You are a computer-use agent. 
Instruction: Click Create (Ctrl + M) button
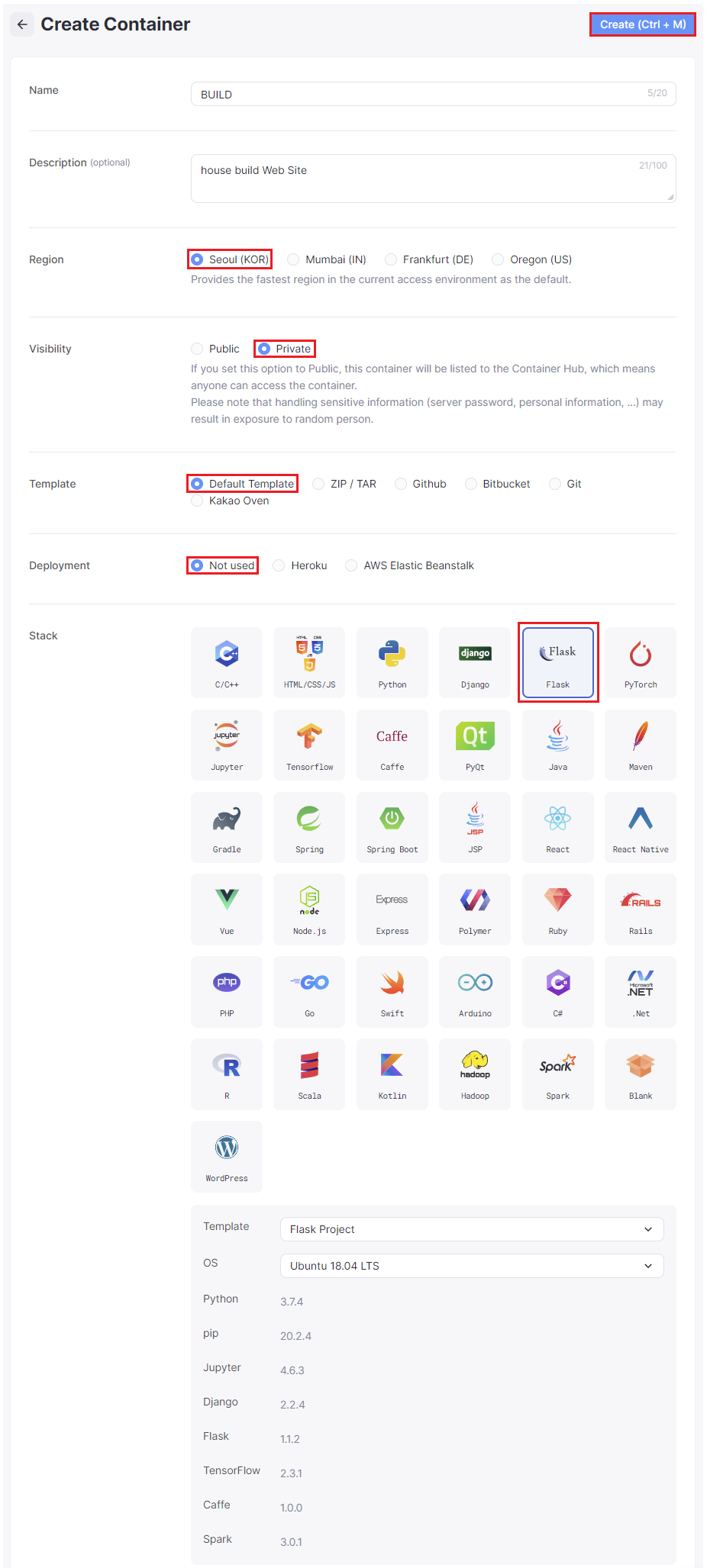pyautogui.click(x=643, y=24)
